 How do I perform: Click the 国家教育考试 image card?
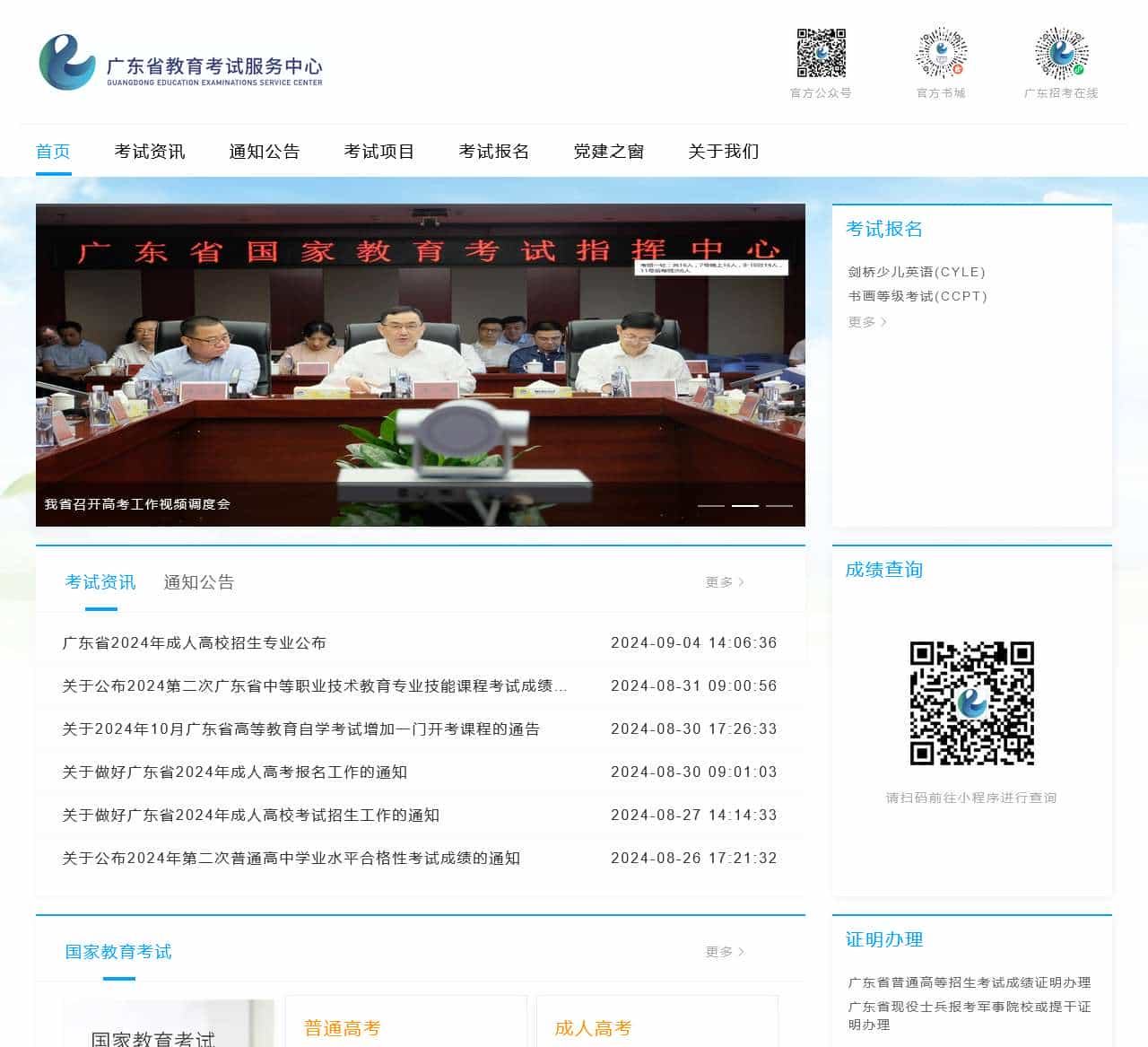(x=169, y=1023)
